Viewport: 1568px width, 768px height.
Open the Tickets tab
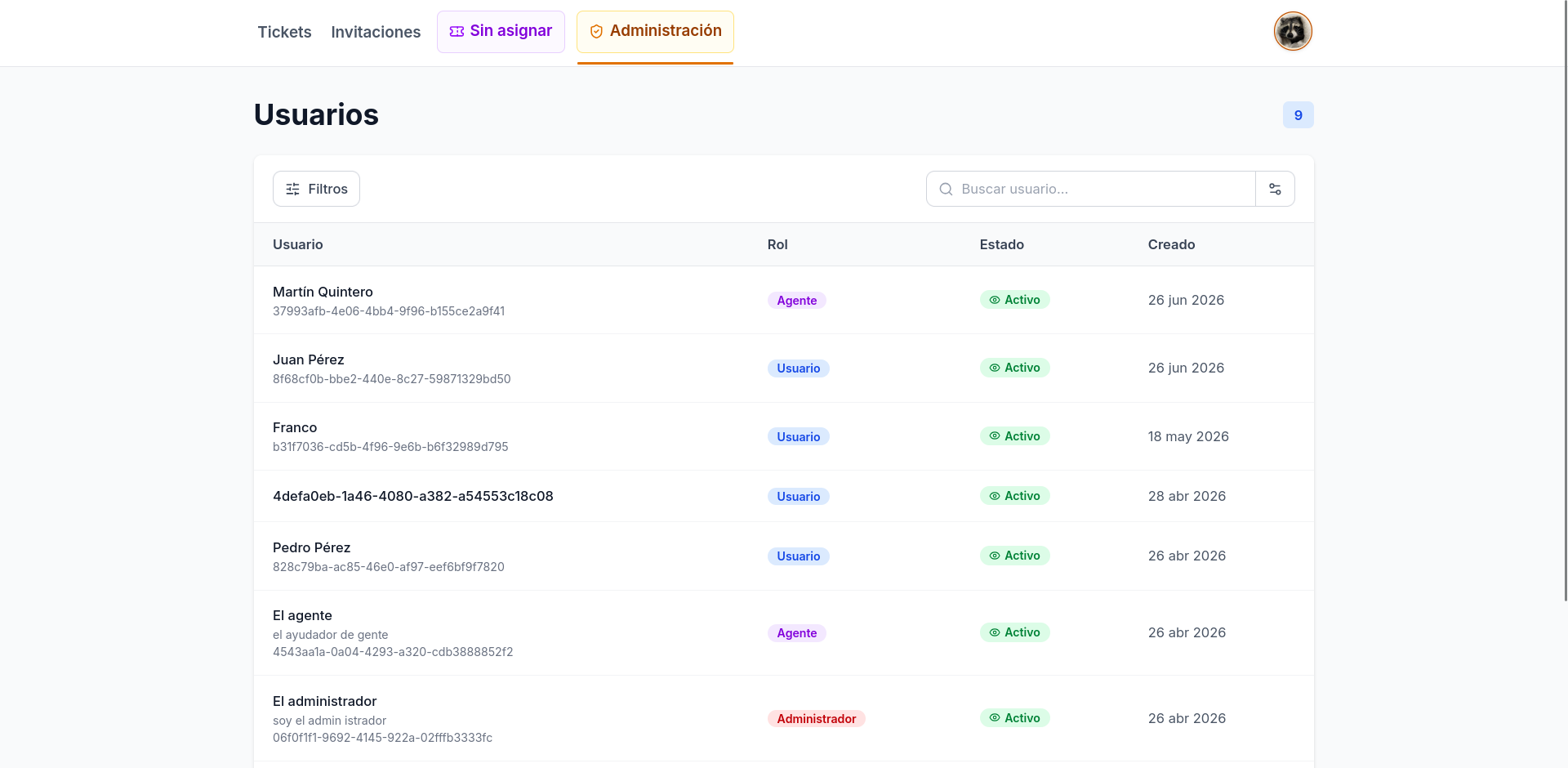284,32
